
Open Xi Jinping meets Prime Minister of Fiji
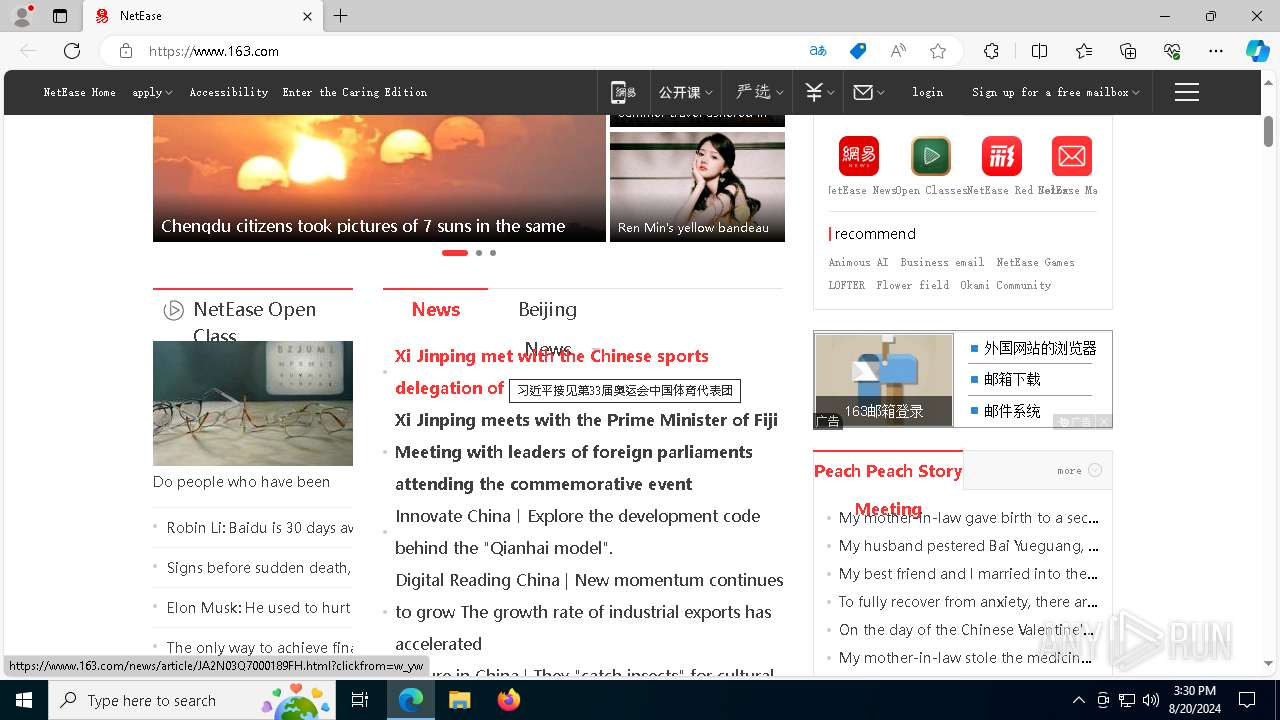coord(586,420)
